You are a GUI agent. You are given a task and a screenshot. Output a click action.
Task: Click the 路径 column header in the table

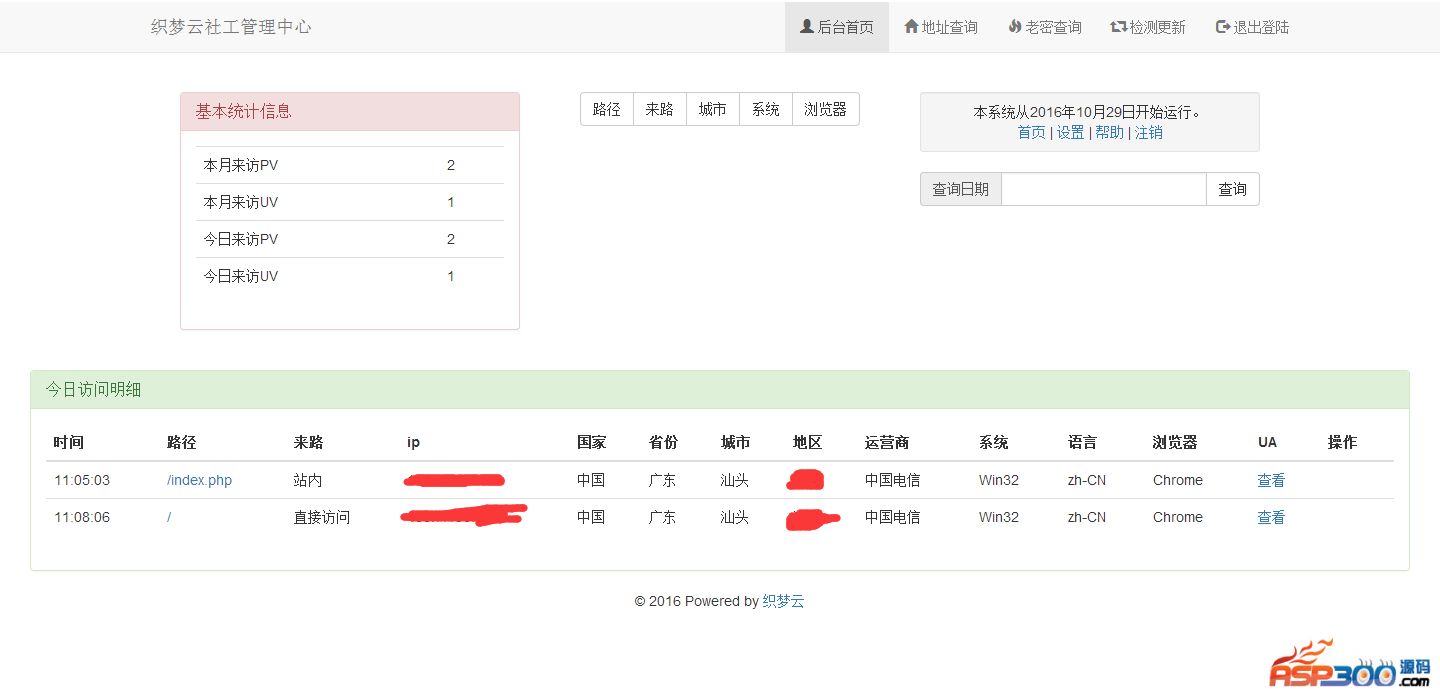(x=182, y=442)
